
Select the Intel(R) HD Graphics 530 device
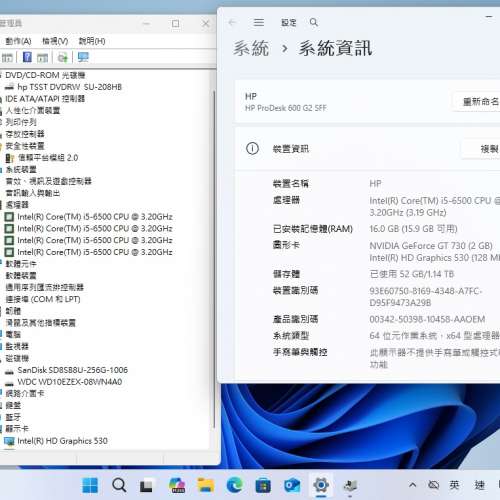click(x=62, y=441)
